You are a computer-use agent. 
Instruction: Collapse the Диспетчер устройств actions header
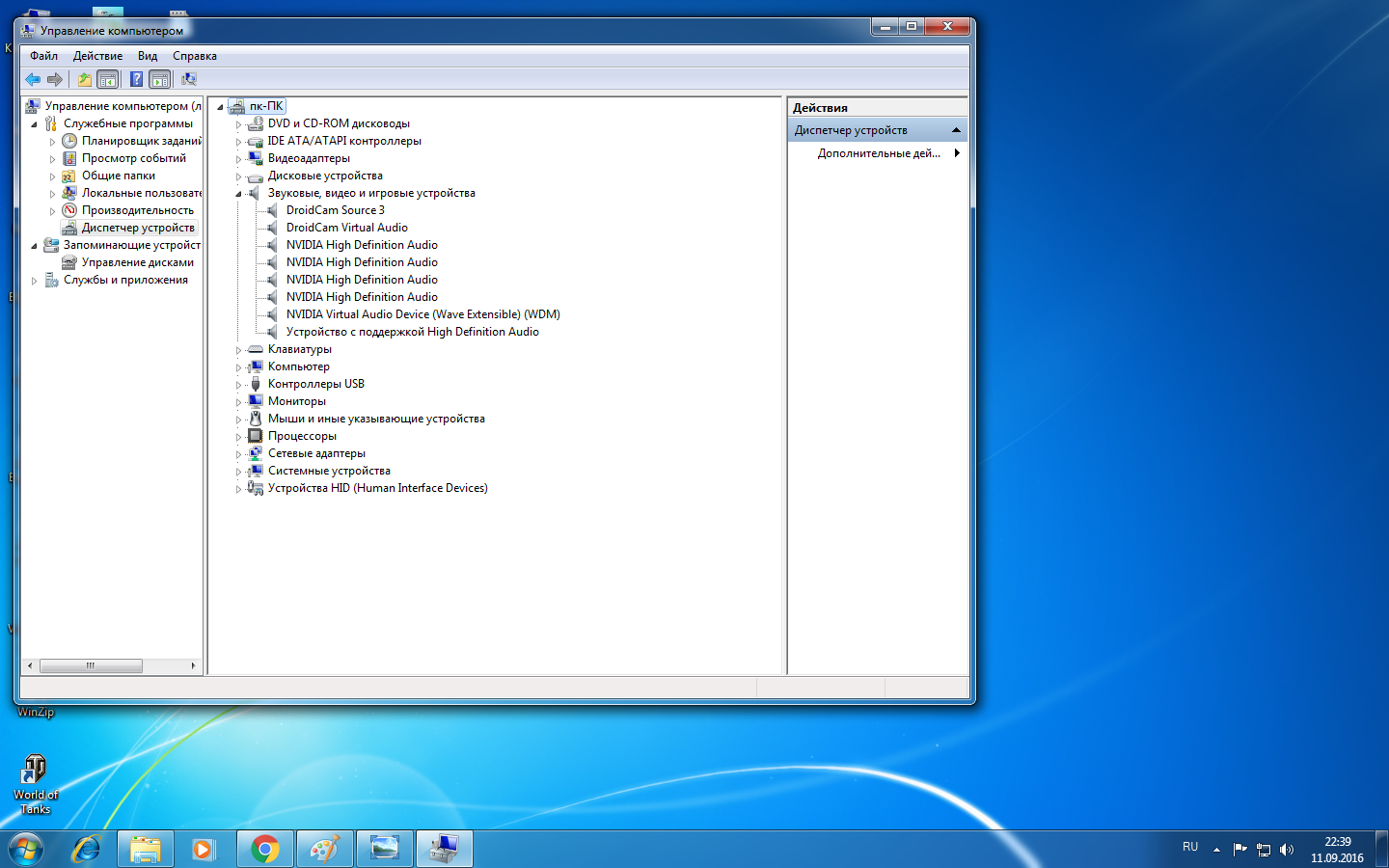point(956,130)
